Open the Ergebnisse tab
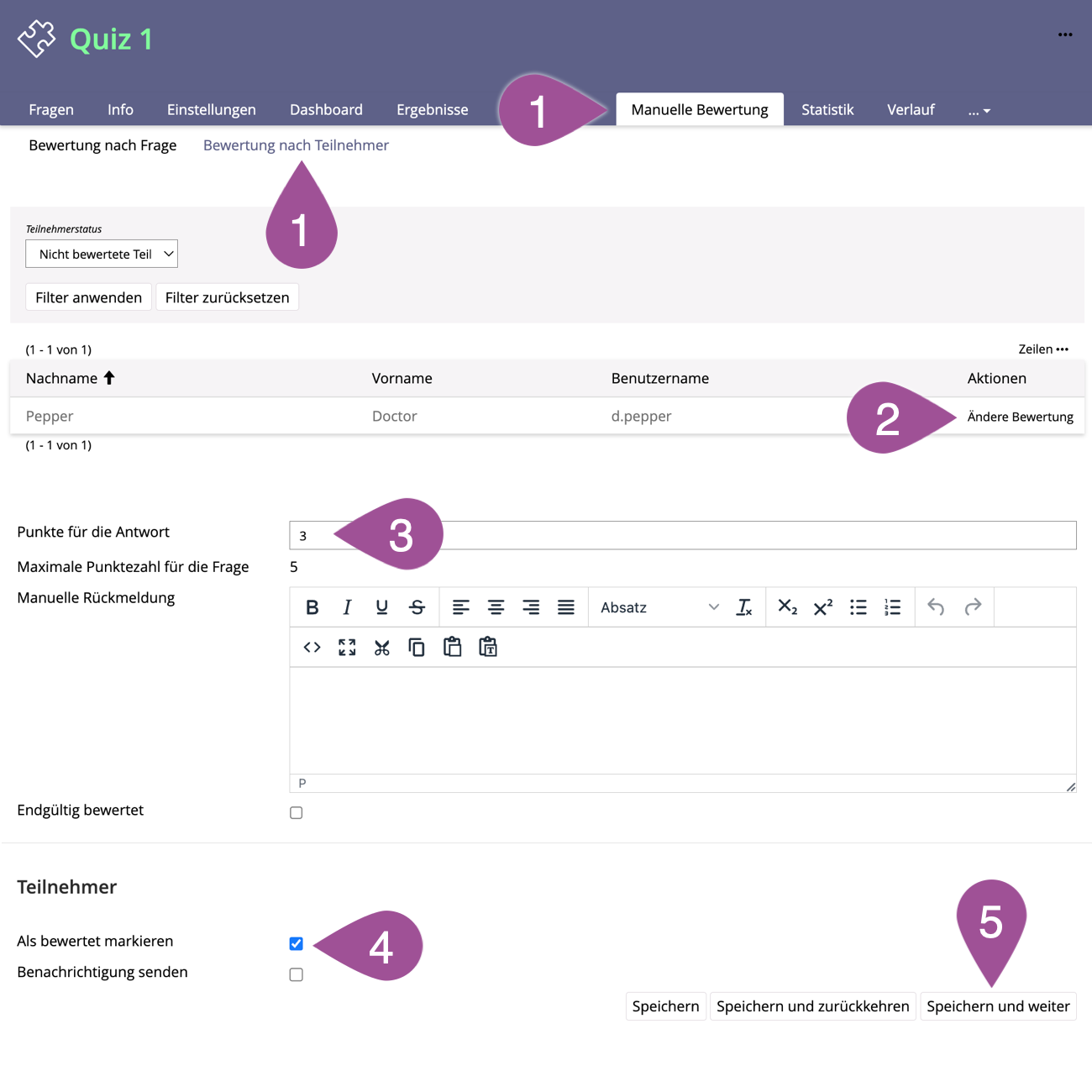 (x=432, y=110)
